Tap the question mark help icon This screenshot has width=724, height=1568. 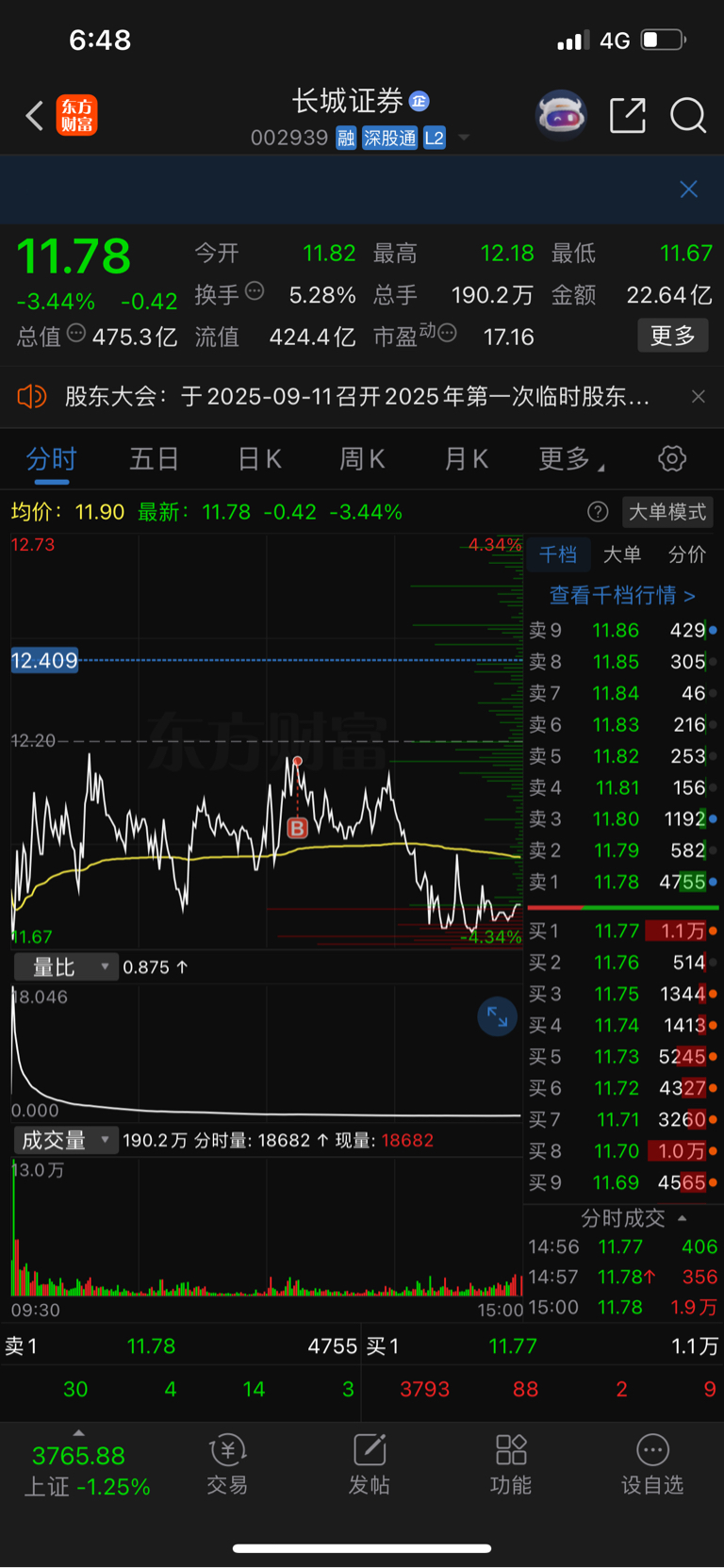598,512
